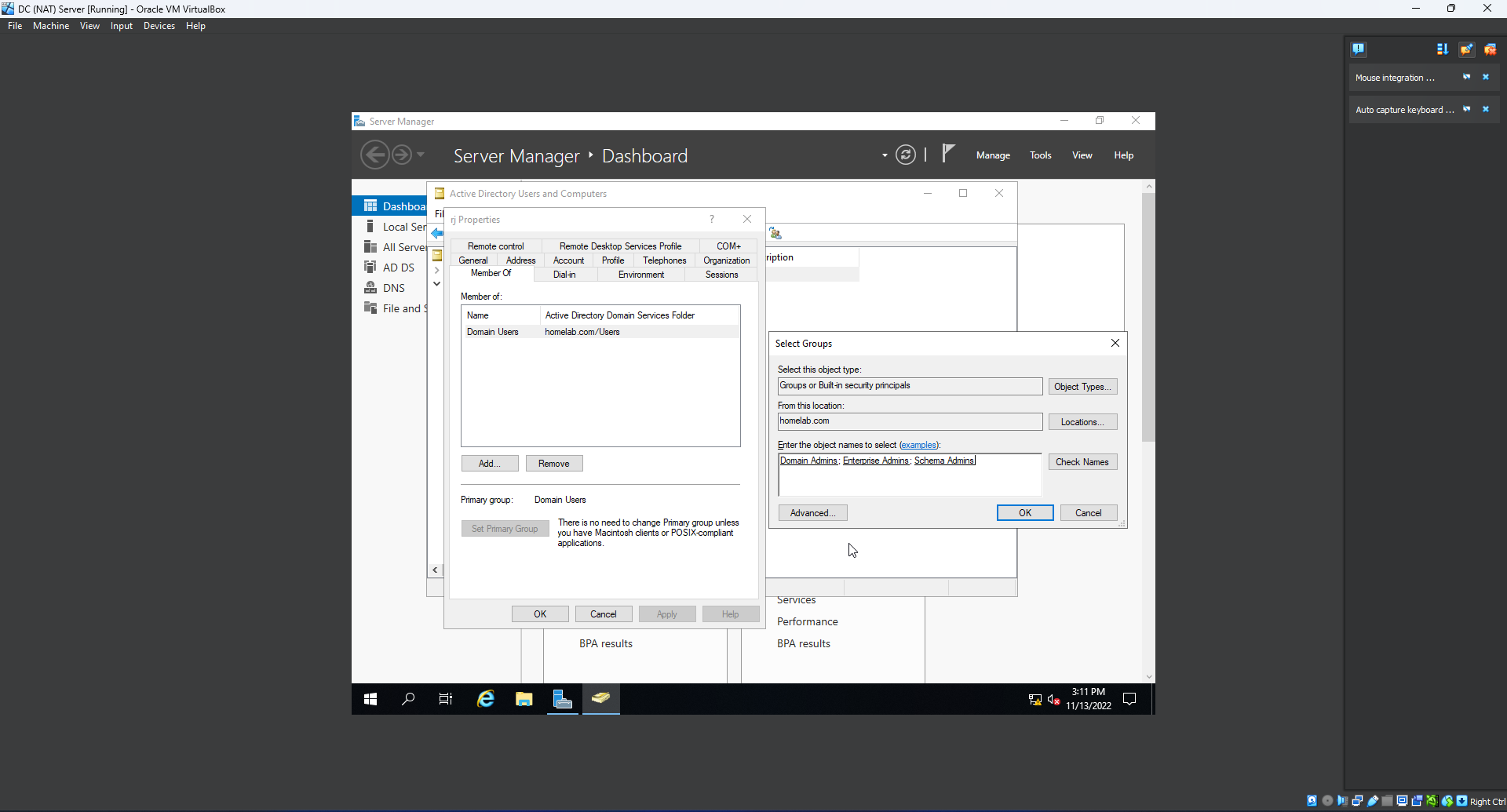Open the VirtualBox Machine menu

pos(51,26)
